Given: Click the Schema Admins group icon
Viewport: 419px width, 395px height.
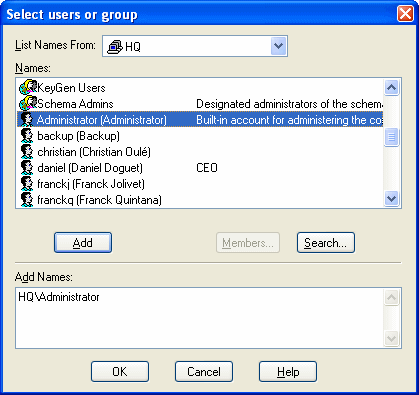Looking at the screenshot, I should tap(28, 103).
